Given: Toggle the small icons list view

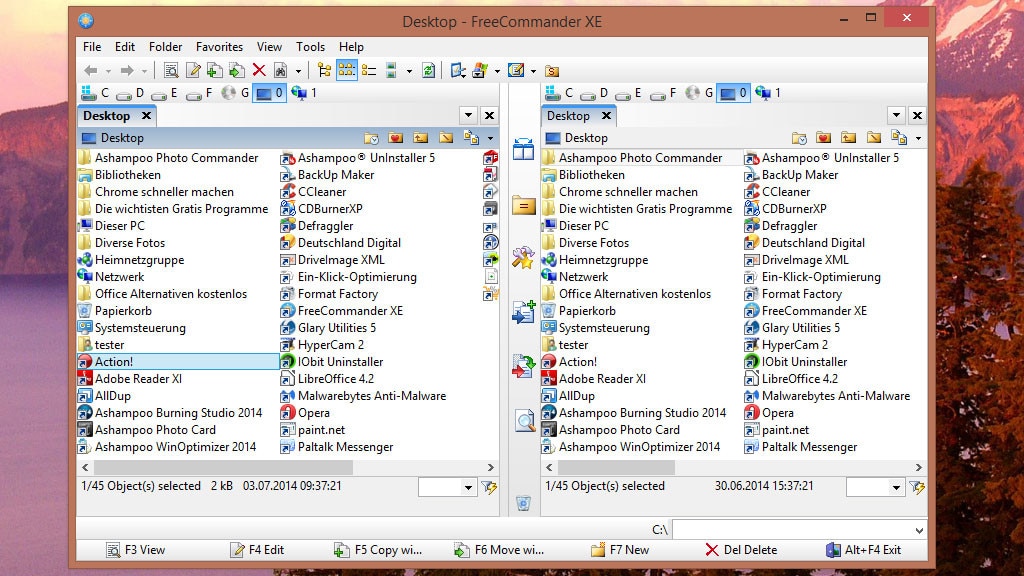Looking at the screenshot, I should [347, 71].
